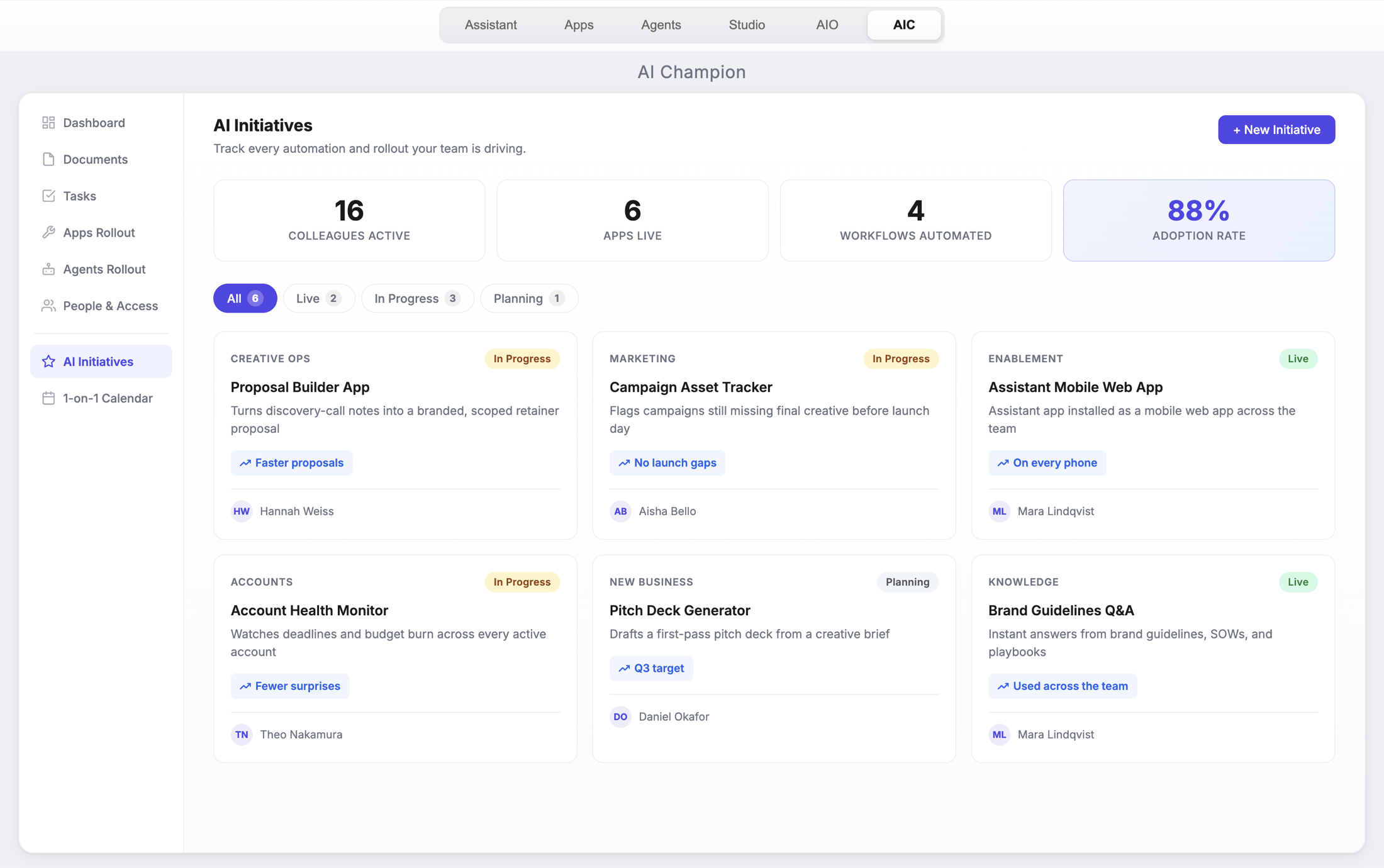The image size is (1384, 868).
Task: Click the Used across the team tag
Action: click(1063, 686)
